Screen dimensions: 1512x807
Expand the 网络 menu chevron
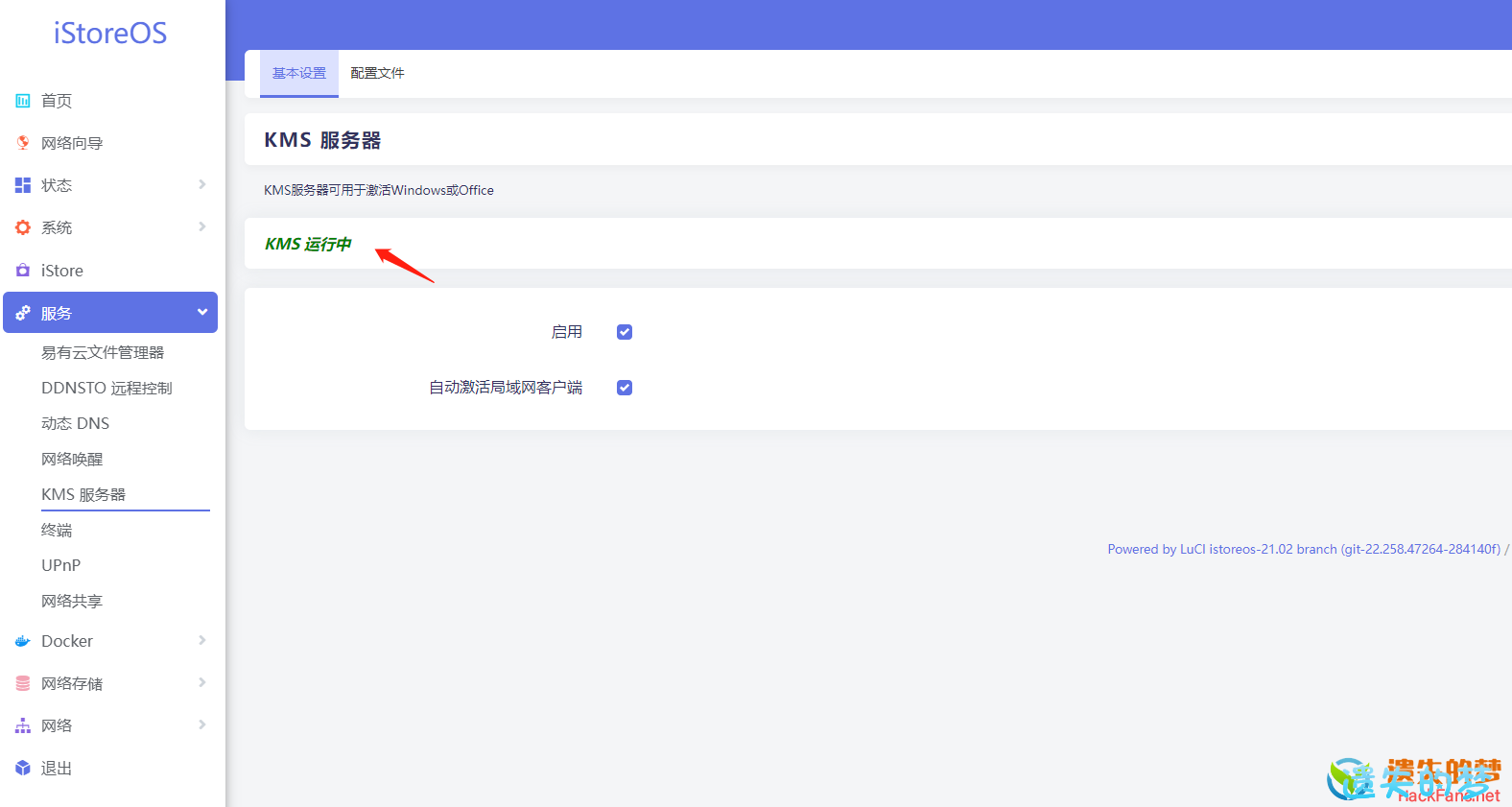click(202, 724)
